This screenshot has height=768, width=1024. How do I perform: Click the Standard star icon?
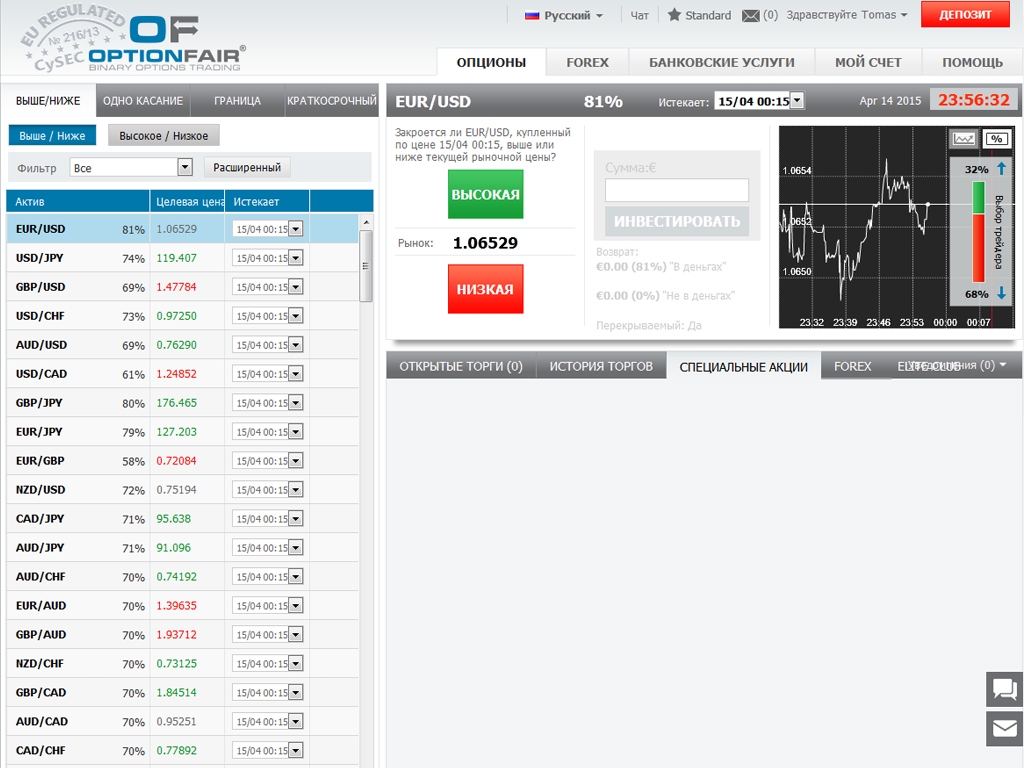pos(674,15)
